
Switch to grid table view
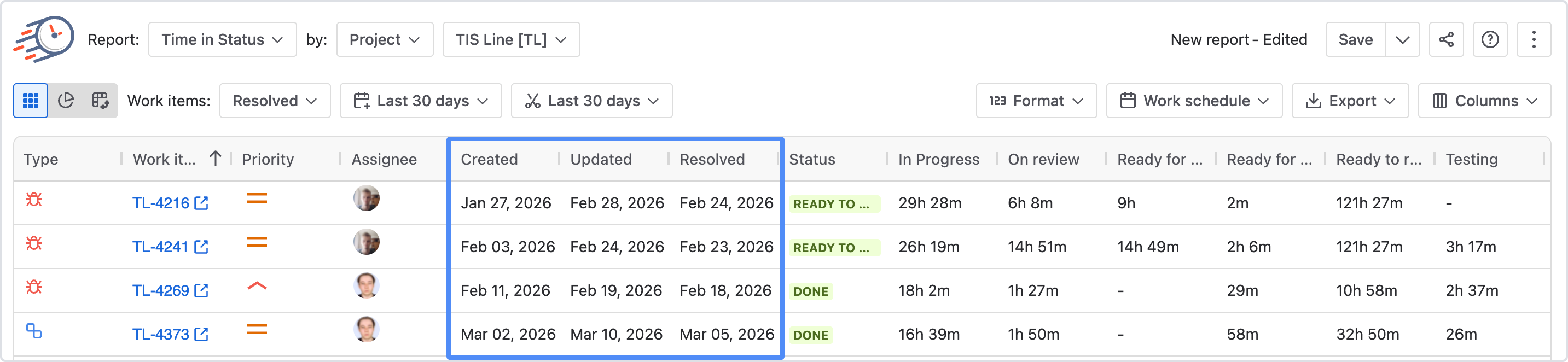(31, 101)
